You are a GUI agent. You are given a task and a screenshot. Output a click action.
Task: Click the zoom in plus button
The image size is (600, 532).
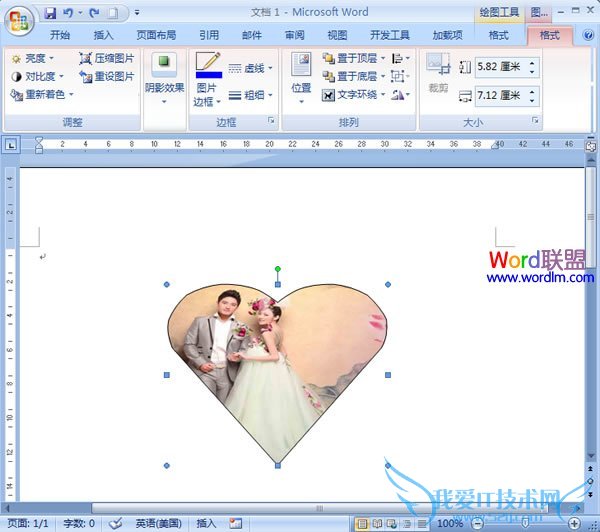(x=574, y=523)
